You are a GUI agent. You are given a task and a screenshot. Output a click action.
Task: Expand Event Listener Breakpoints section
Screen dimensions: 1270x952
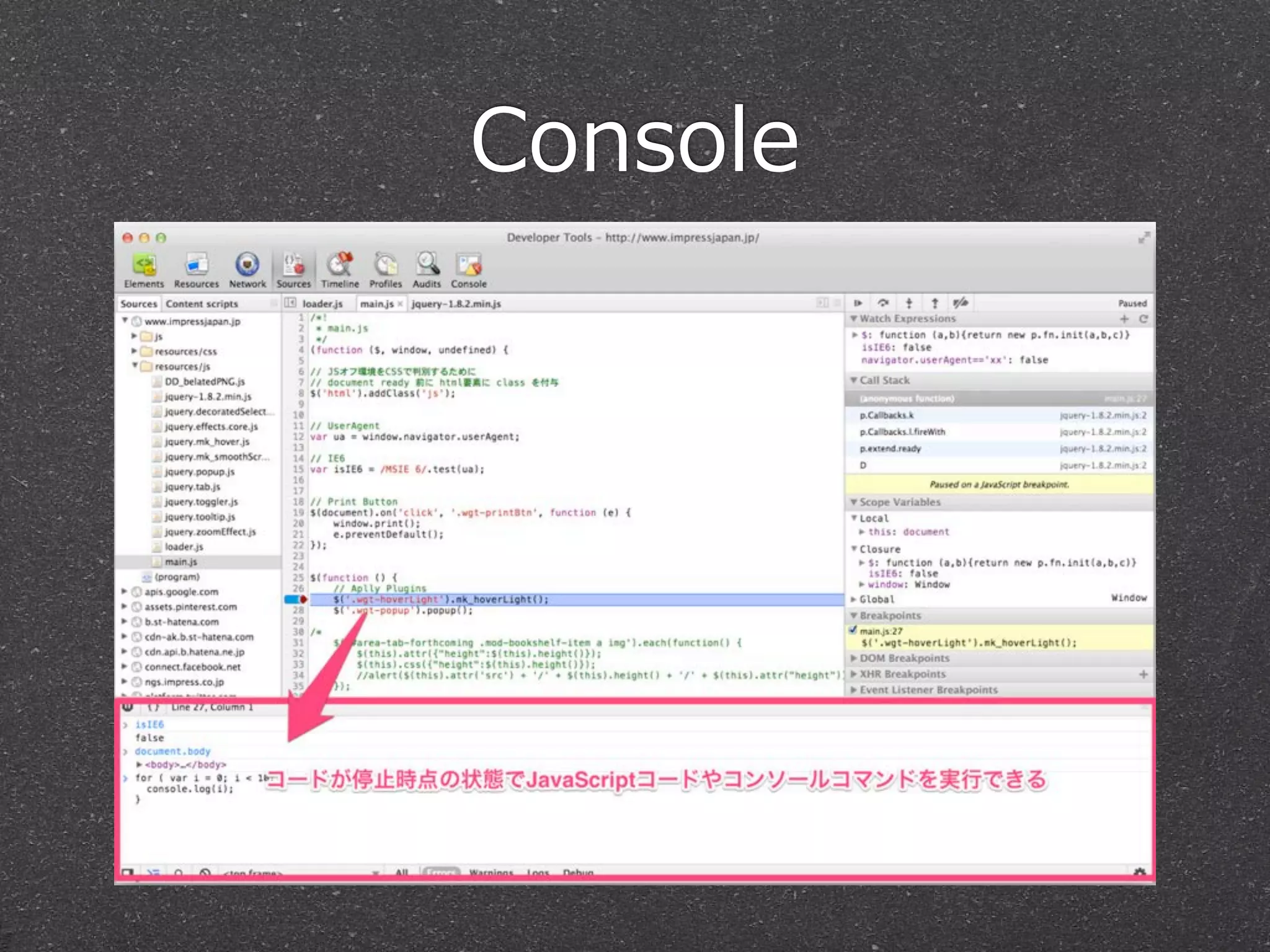click(854, 690)
